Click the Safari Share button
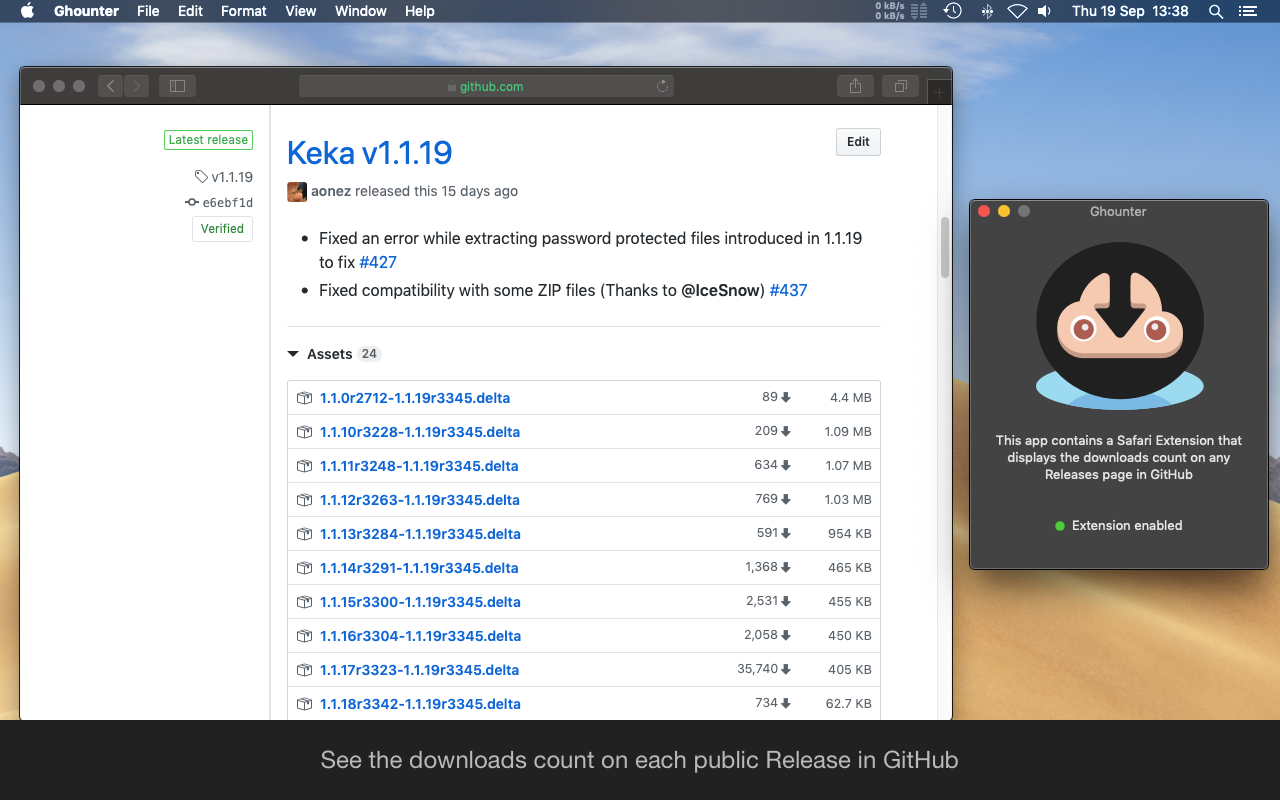The image size is (1280, 800). tap(855, 86)
